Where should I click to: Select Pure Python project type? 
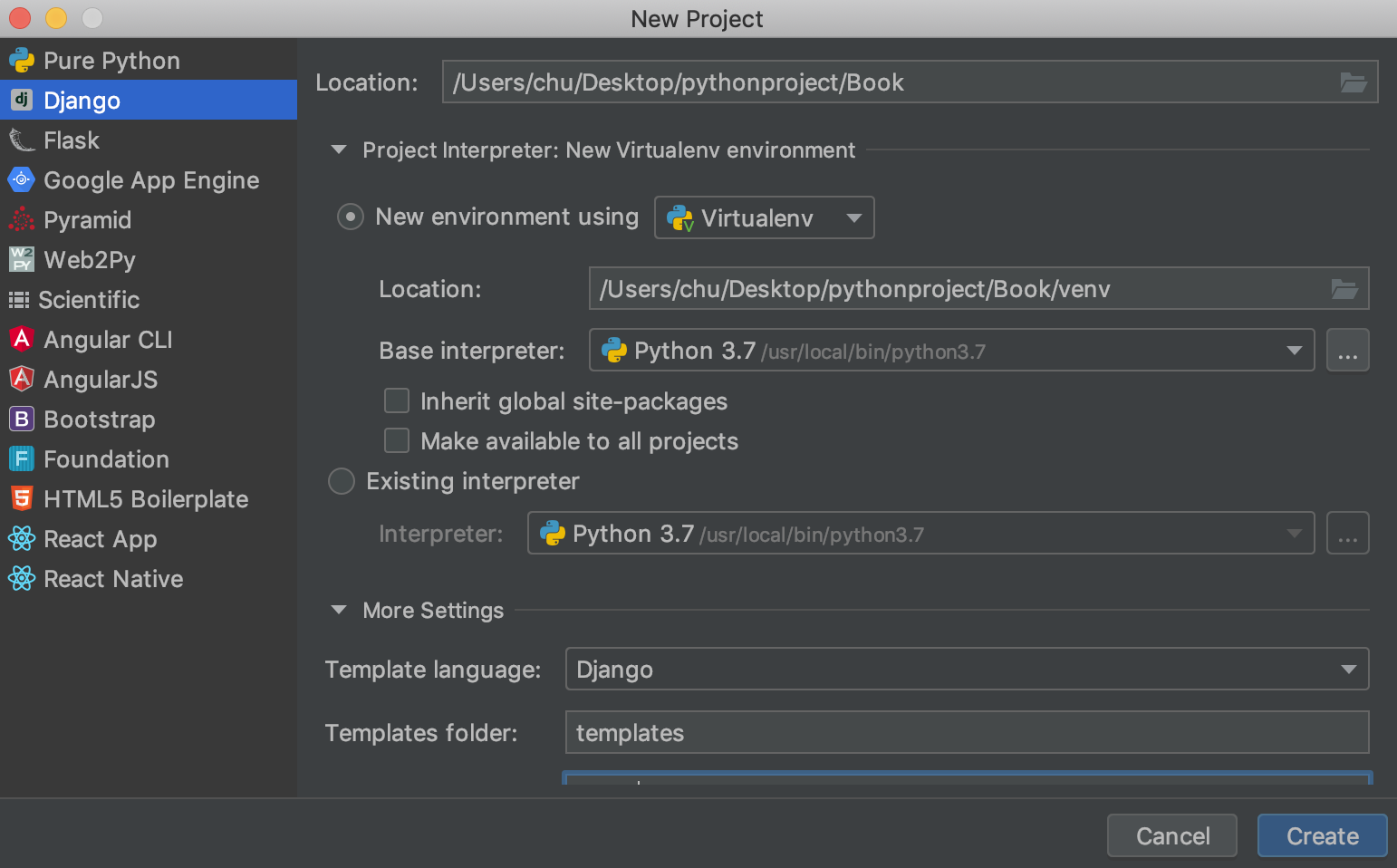pos(111,61)
